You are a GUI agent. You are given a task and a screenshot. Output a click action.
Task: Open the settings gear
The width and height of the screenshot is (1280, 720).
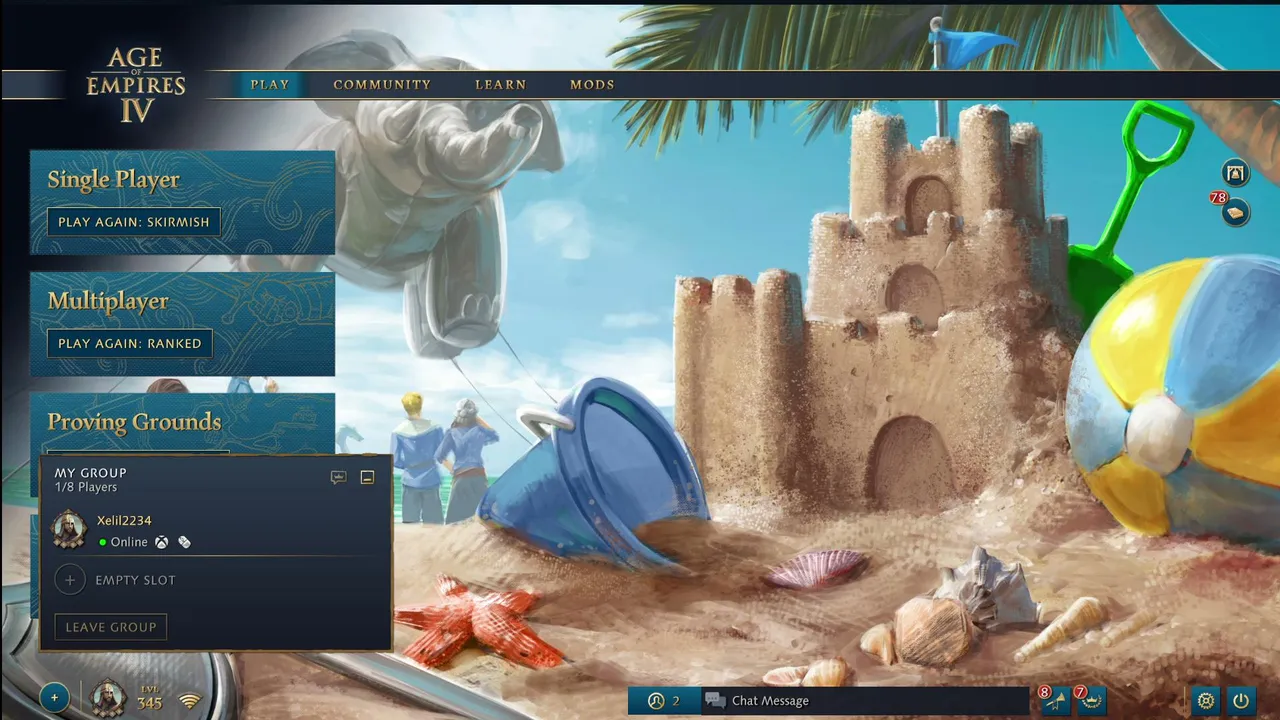point(1206,701)
